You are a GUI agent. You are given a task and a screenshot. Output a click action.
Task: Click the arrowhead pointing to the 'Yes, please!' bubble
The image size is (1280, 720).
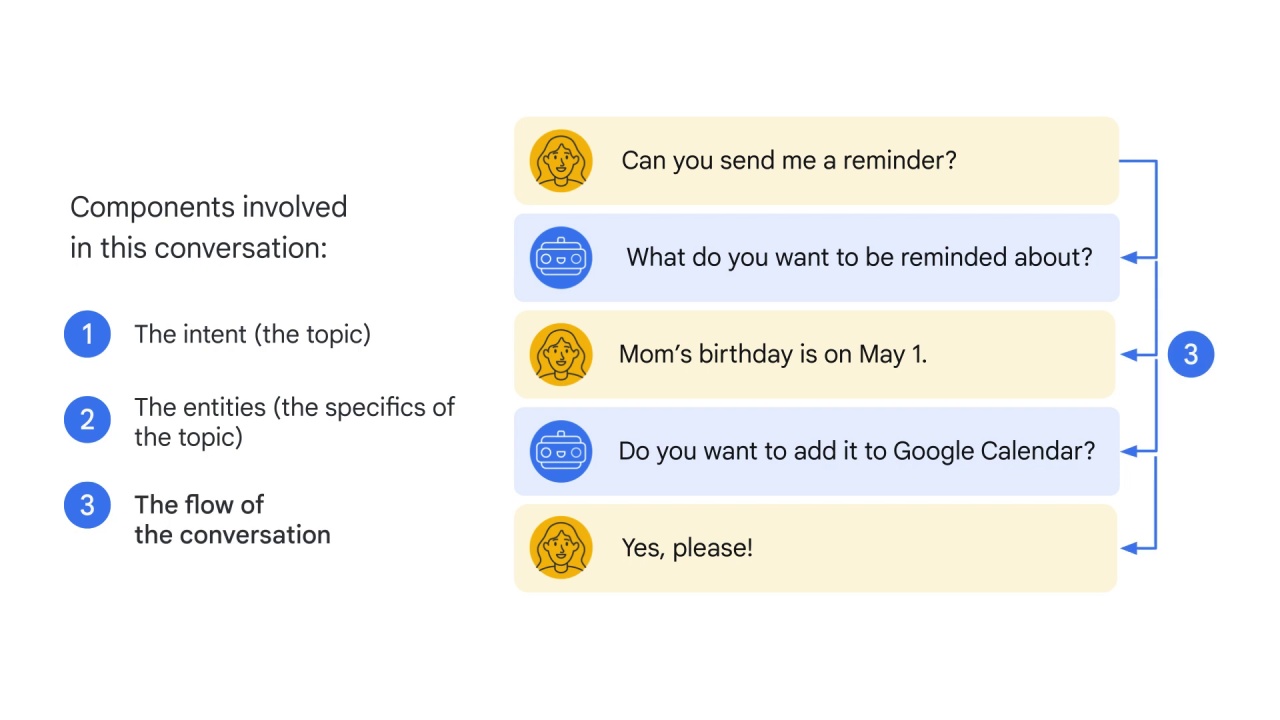coord(1130,548)
